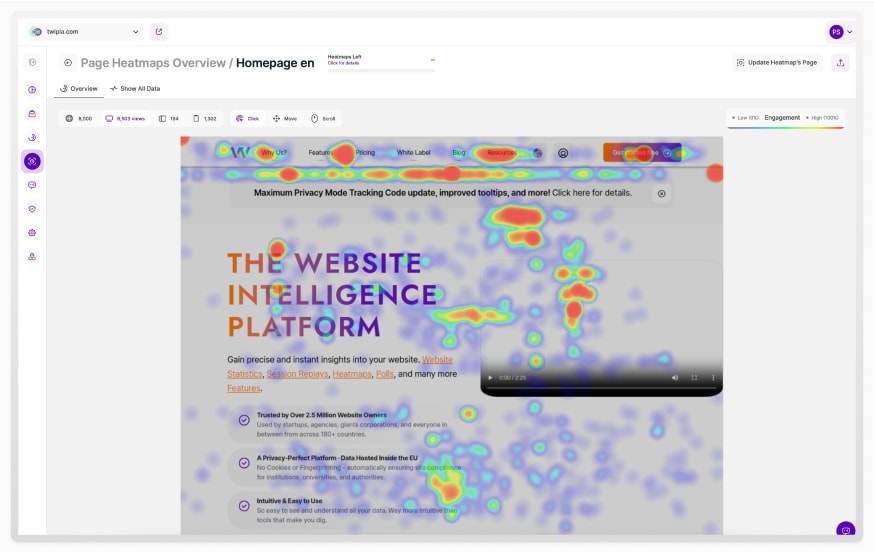Click the back arrow before Page Heatmaps Overview
874x552 pixels.
click(68, 62)
